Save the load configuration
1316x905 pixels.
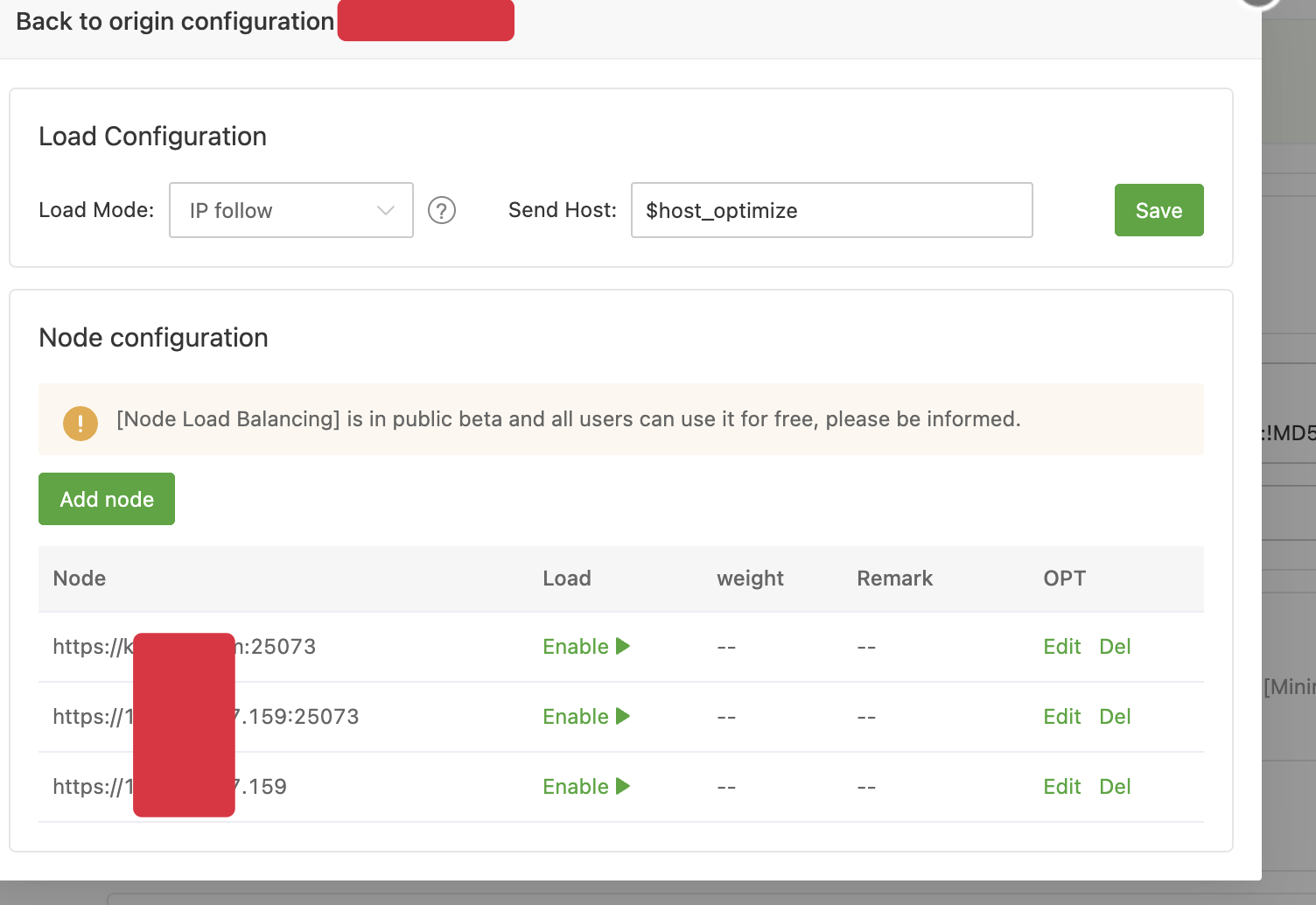tap(1158, 211)
